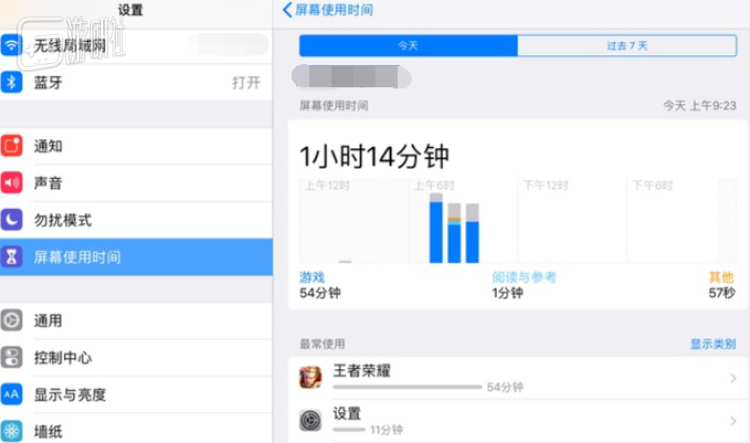Tap the Control Center switches icon
750x443 pixels.
(11, 357)
